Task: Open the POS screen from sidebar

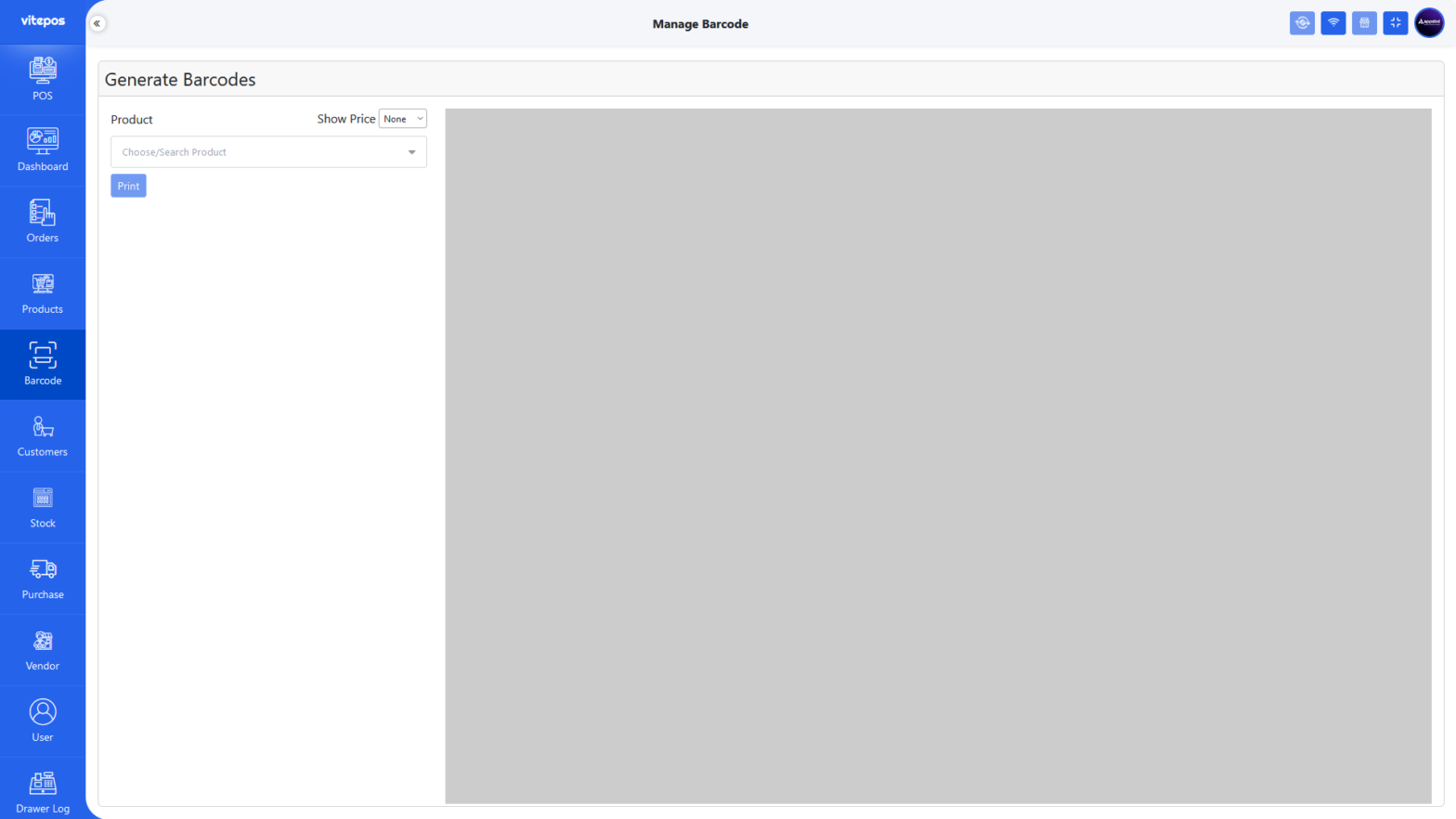Action: pyautogui.click(x=43, y=79)
